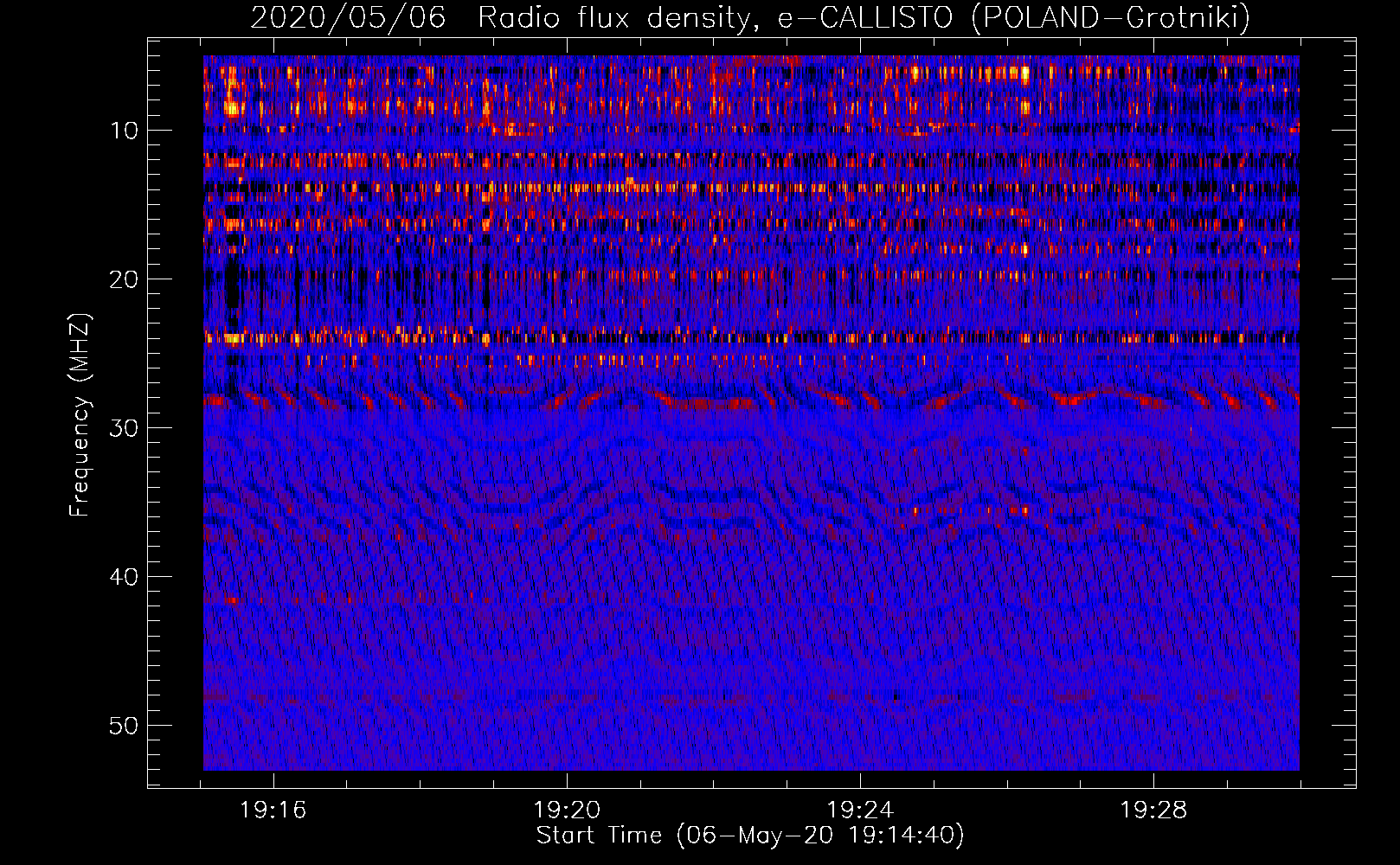The height and width of the screenshot is (865, 1400).
Task: Click the 19:20 time tick label
Action: pyautogui.click(x=567, y=811)
